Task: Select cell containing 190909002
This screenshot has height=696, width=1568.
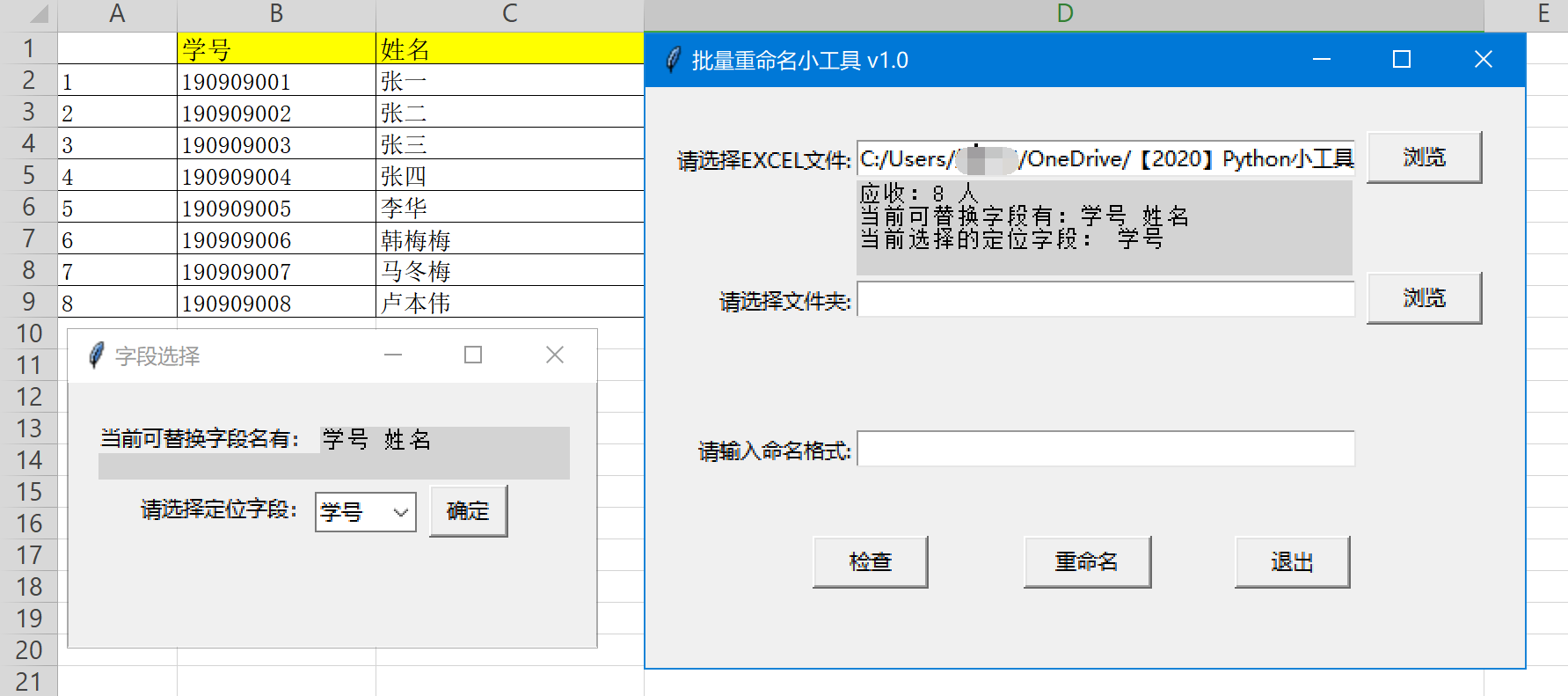Action: point(276,112)
